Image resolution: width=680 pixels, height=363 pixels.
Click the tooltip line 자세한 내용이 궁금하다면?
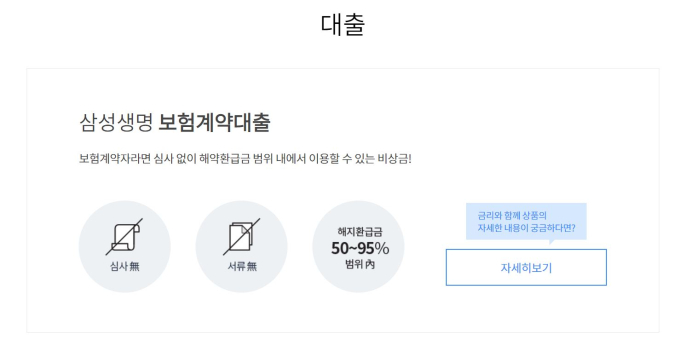click(x=526, y=228)
